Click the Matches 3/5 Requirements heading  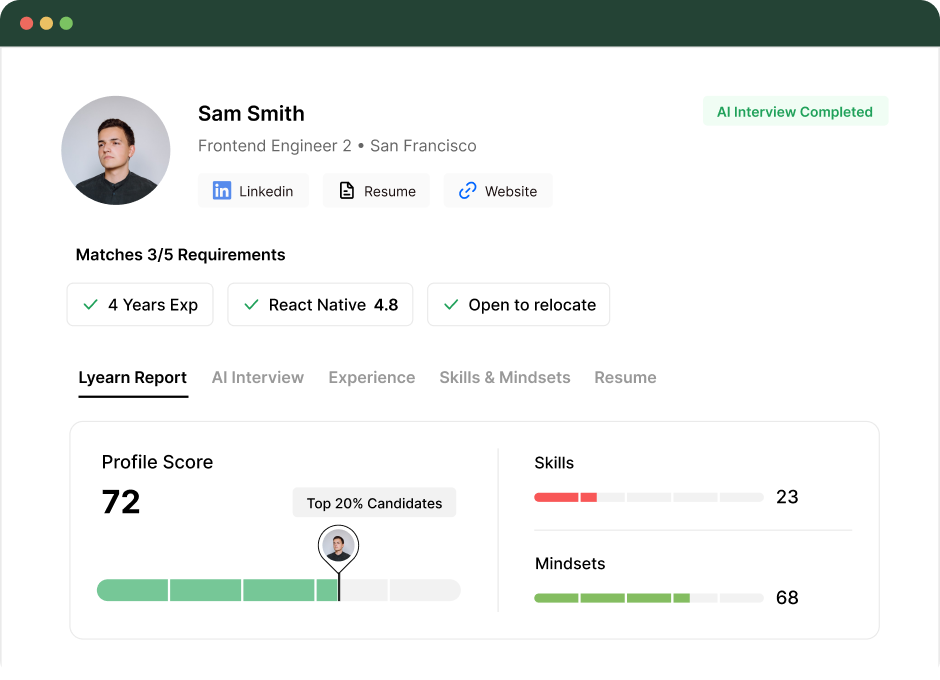pyautogui.click(x=180, y=255)
